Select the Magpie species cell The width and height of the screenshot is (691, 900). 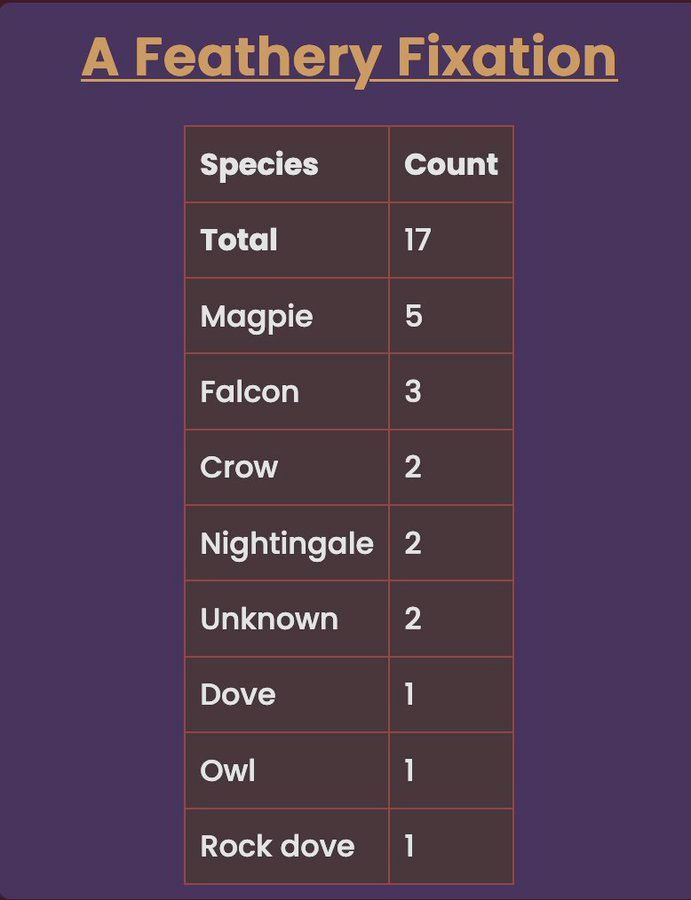pyautogui.click(x=287, y=316)
